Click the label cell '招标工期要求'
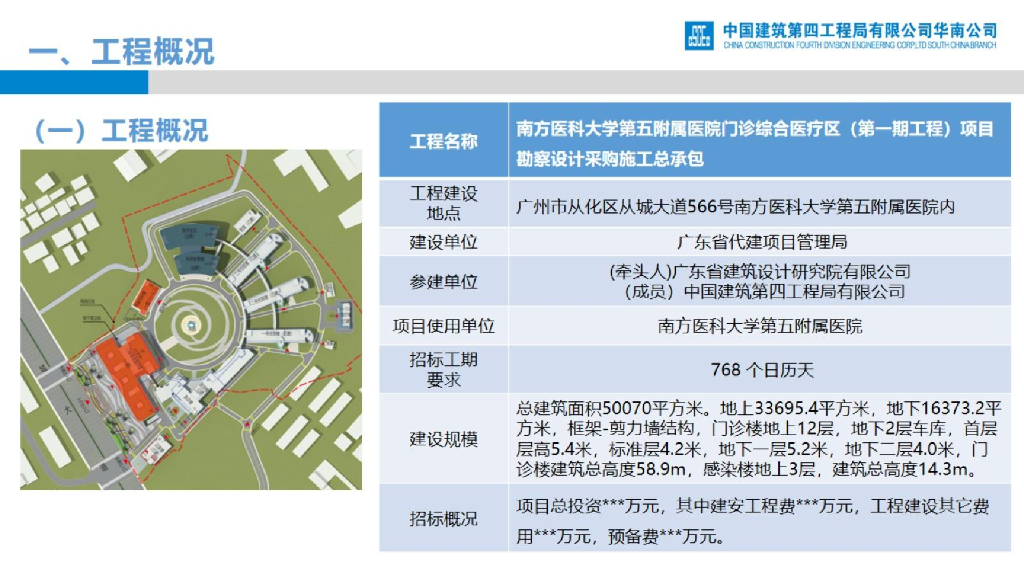1024x576 pixels. point(443,370)
